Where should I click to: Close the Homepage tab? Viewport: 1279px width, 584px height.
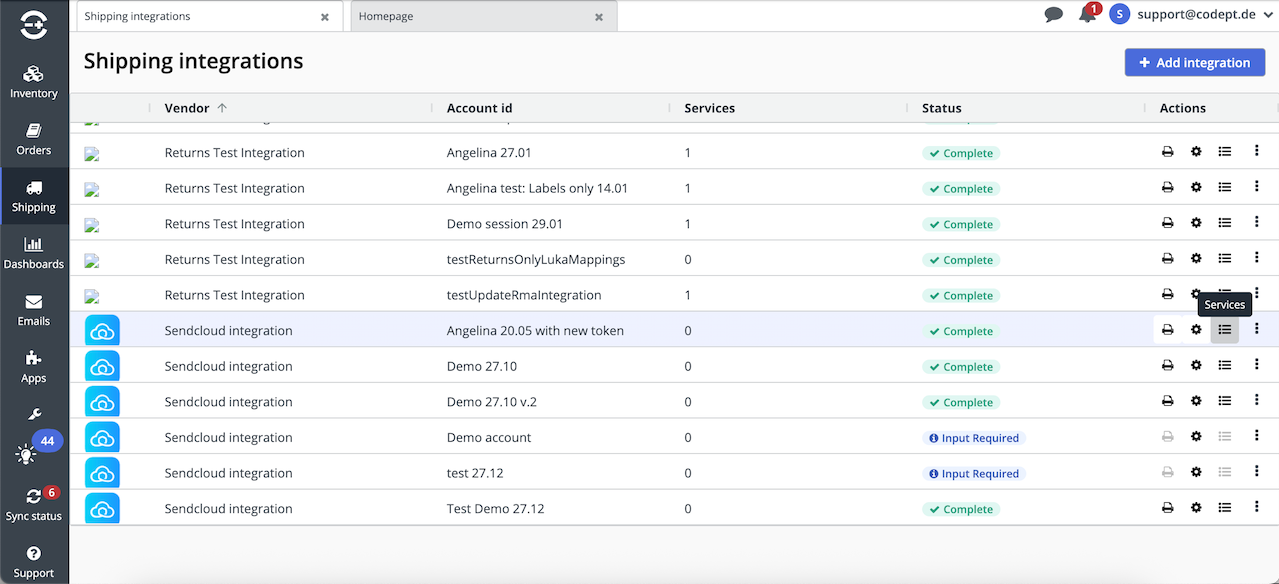tap(599, 17)
